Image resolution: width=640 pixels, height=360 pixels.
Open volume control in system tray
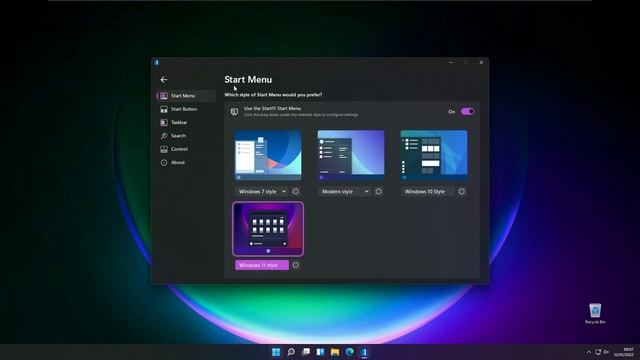[606, 352]
